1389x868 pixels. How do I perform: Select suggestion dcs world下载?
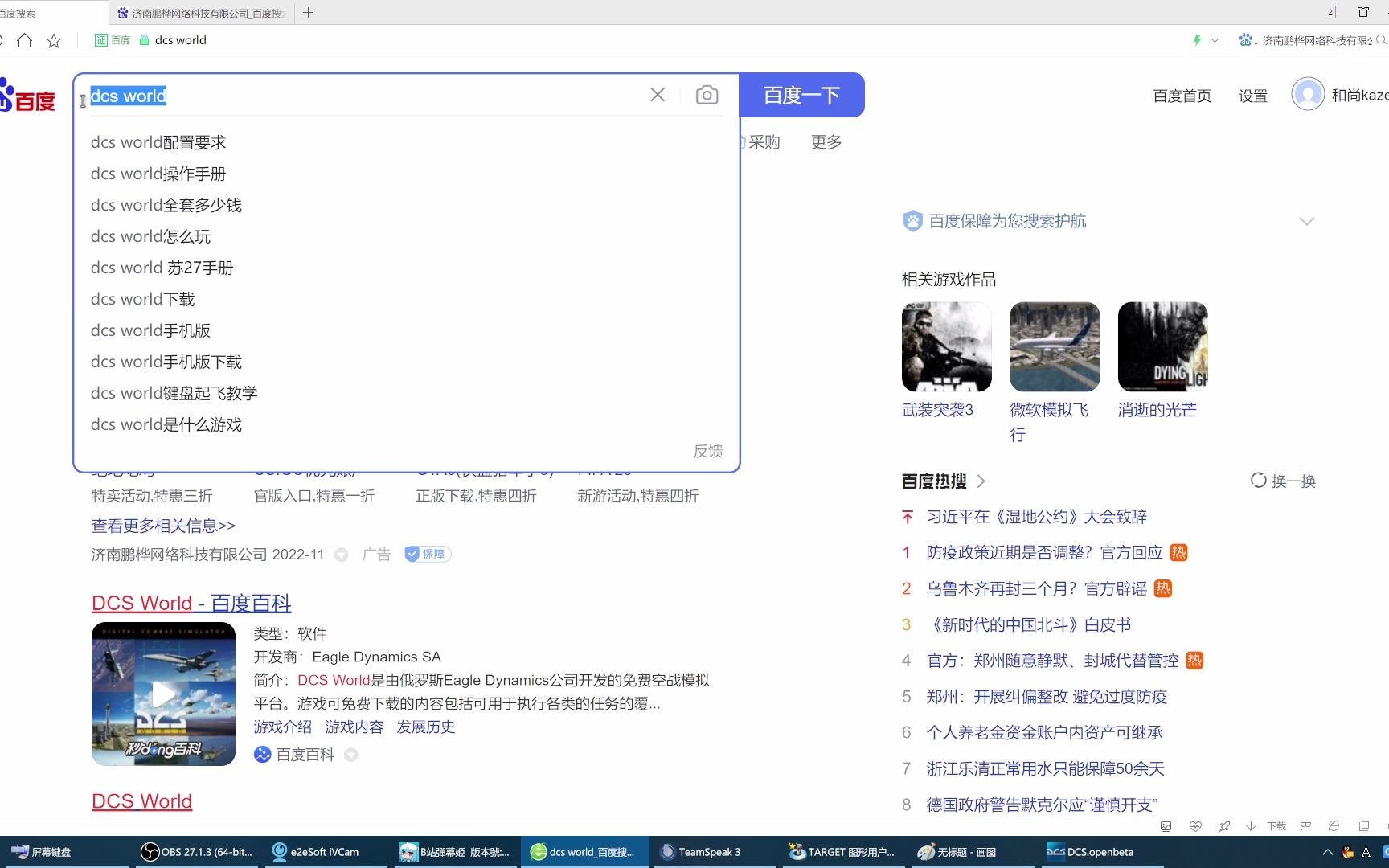pos(141,298)
